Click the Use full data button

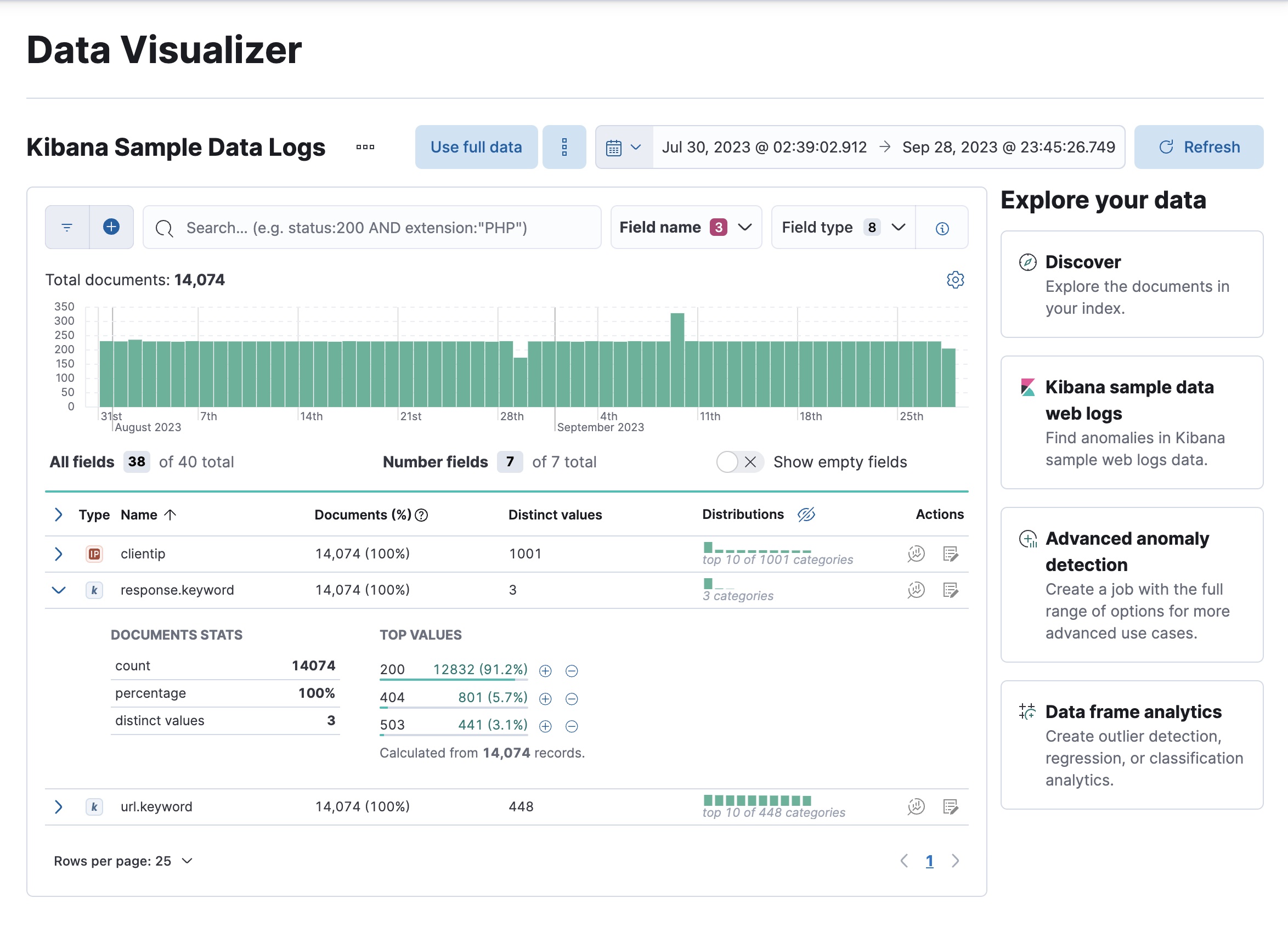click(476, 147)
